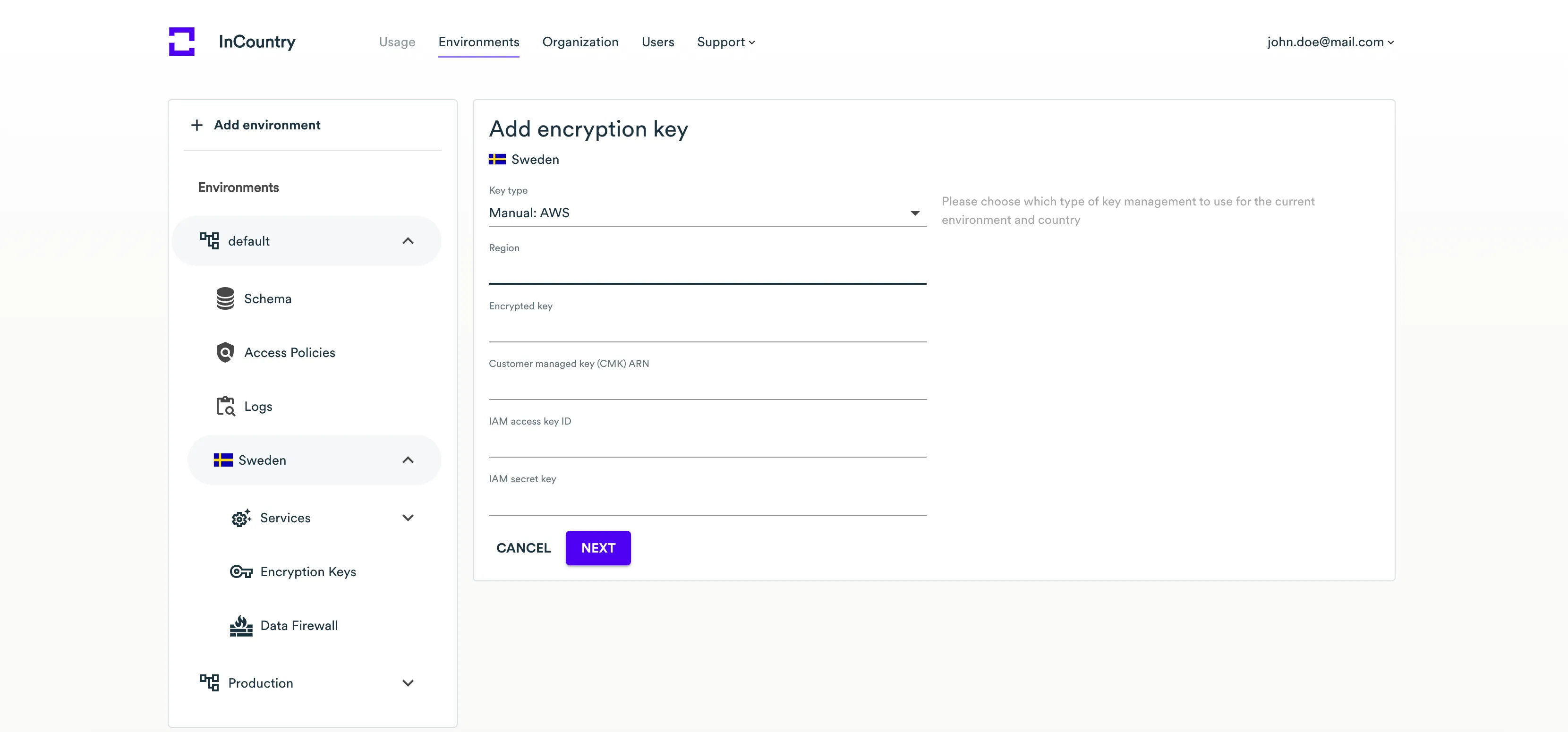Expand the Services submenu
The width and height of the screenshot is (1568, 732).
[408, 518]
